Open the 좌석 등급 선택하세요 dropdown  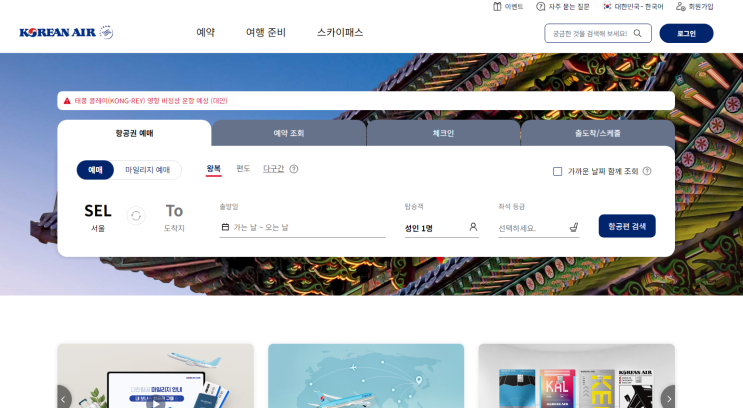[x=539, y=228]
